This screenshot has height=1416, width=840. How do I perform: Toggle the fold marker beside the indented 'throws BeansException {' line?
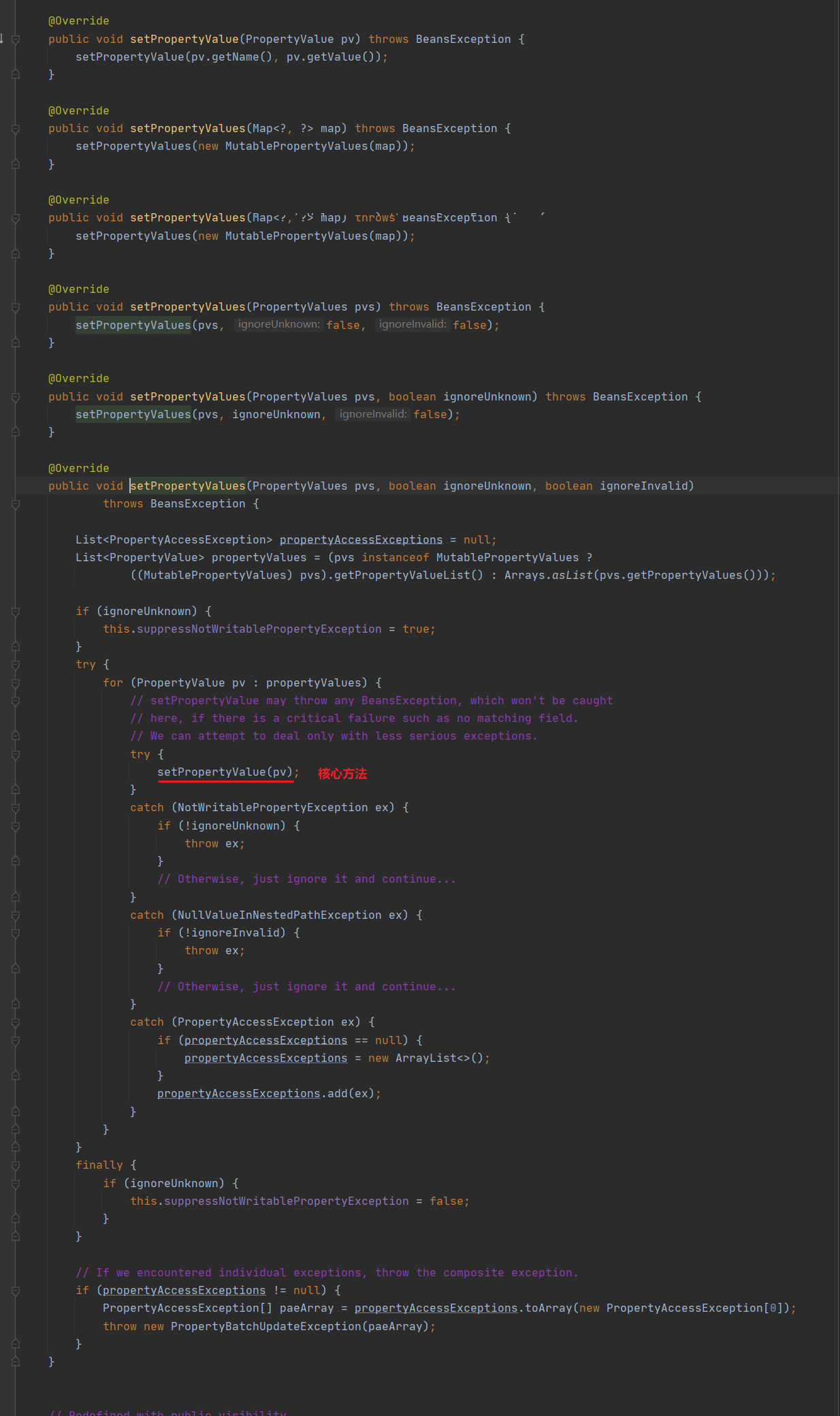point(16,504)
